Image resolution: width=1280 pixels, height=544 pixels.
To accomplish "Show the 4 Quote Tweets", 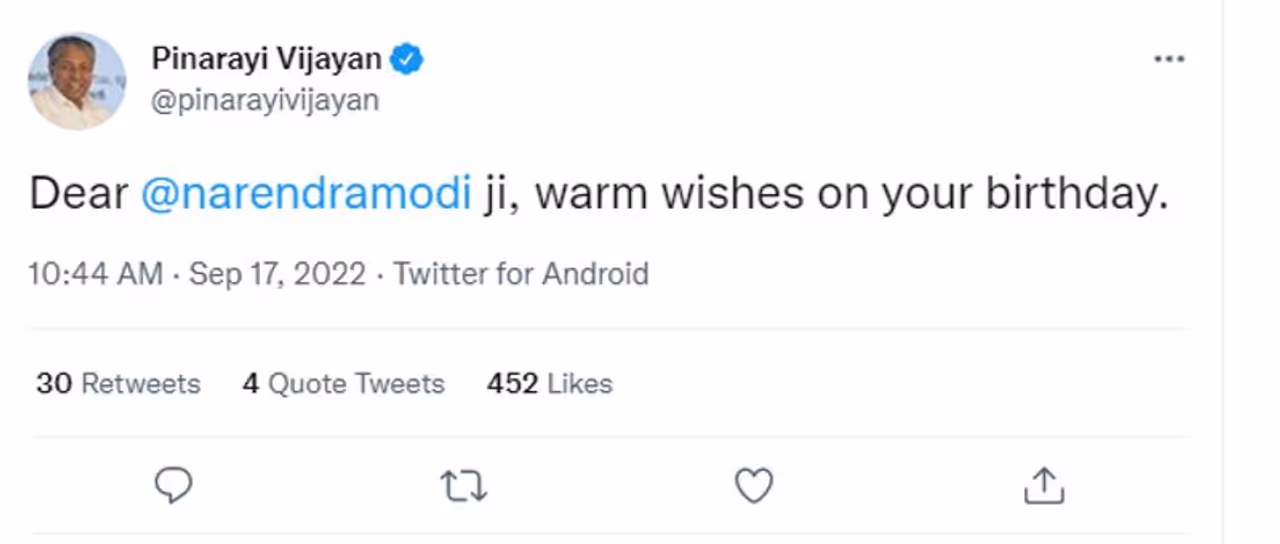I will coord(343,384).
